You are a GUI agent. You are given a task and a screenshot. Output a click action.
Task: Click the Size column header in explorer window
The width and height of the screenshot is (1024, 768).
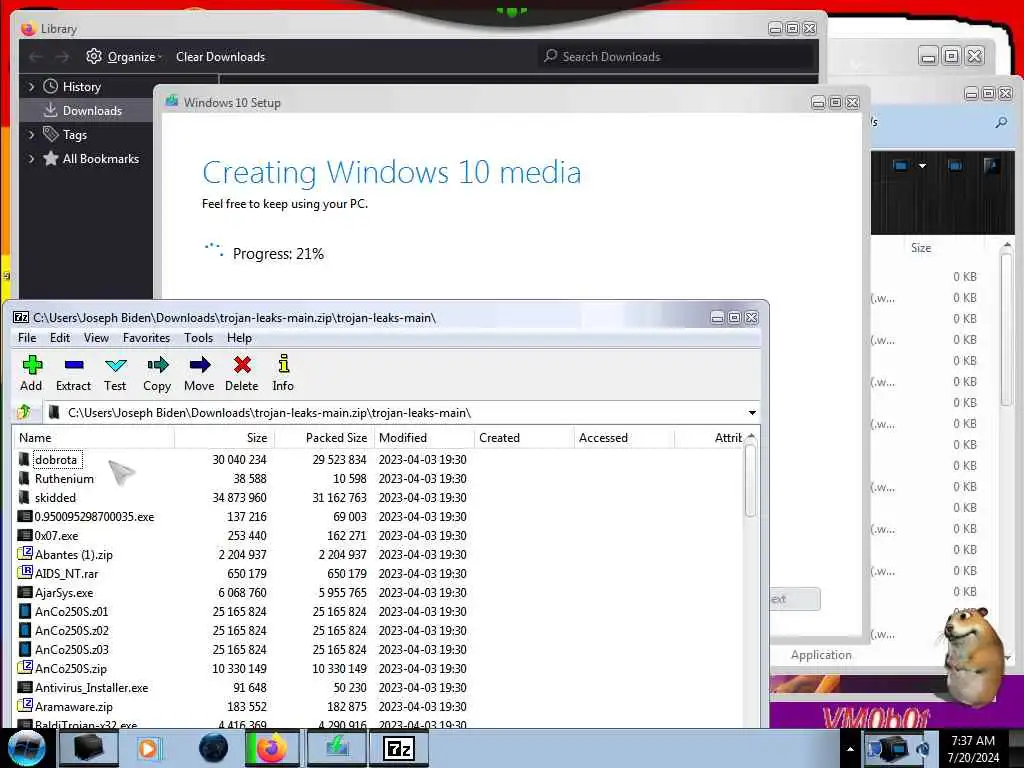921,248
